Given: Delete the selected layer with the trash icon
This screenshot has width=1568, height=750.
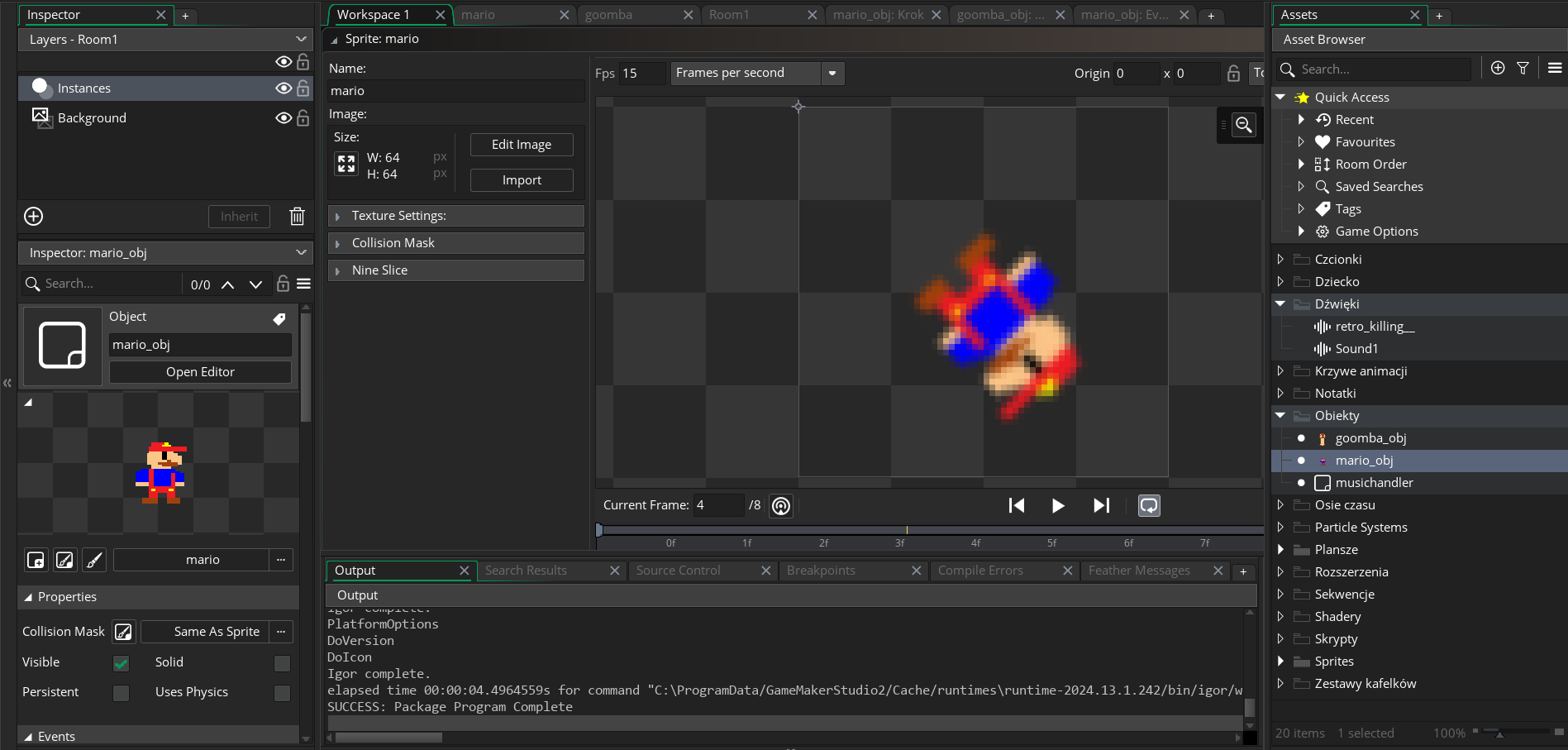Looking at the screenshot, I should 297,217.
